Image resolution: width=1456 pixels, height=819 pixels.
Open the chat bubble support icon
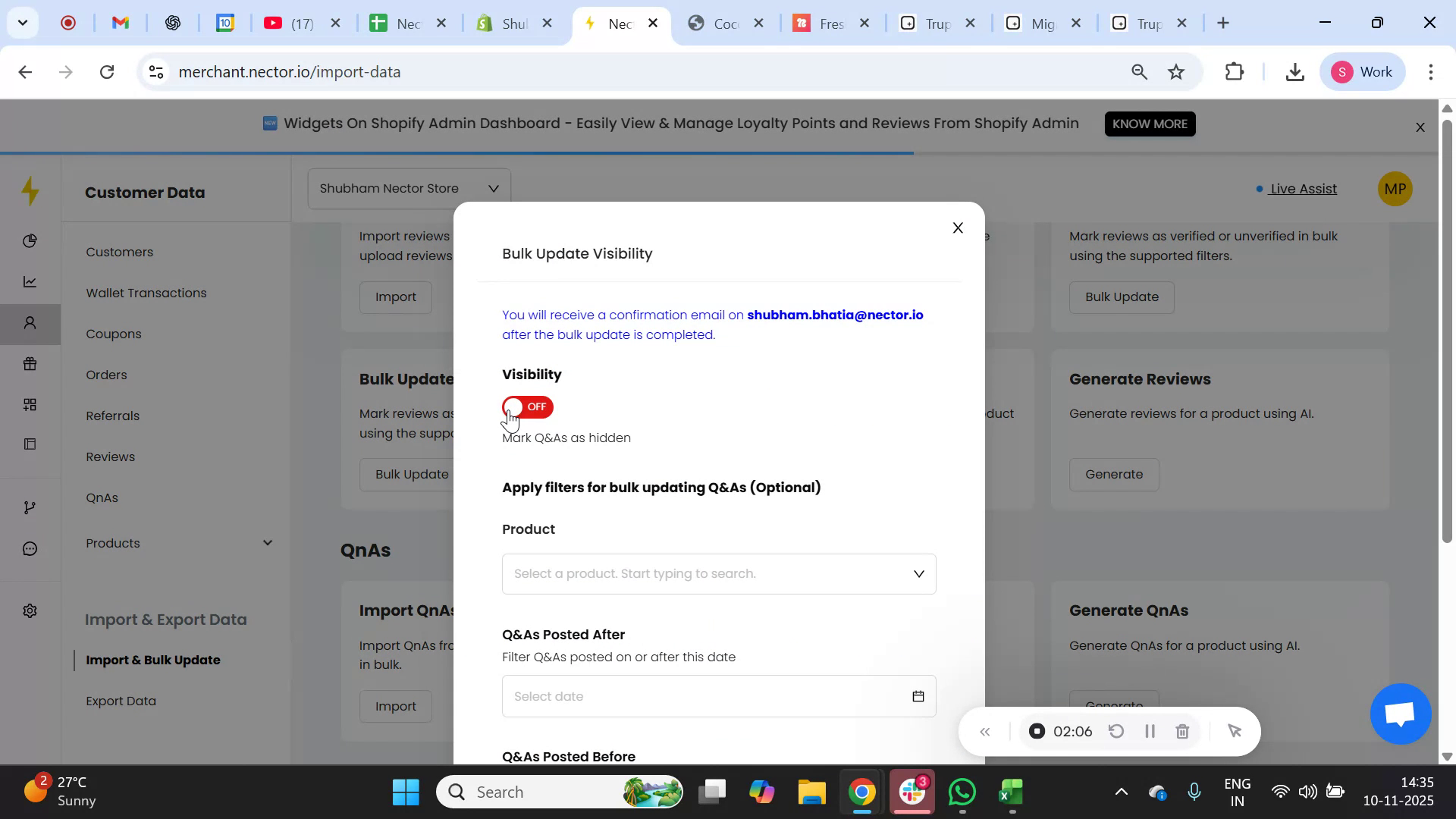click(30, 548)
